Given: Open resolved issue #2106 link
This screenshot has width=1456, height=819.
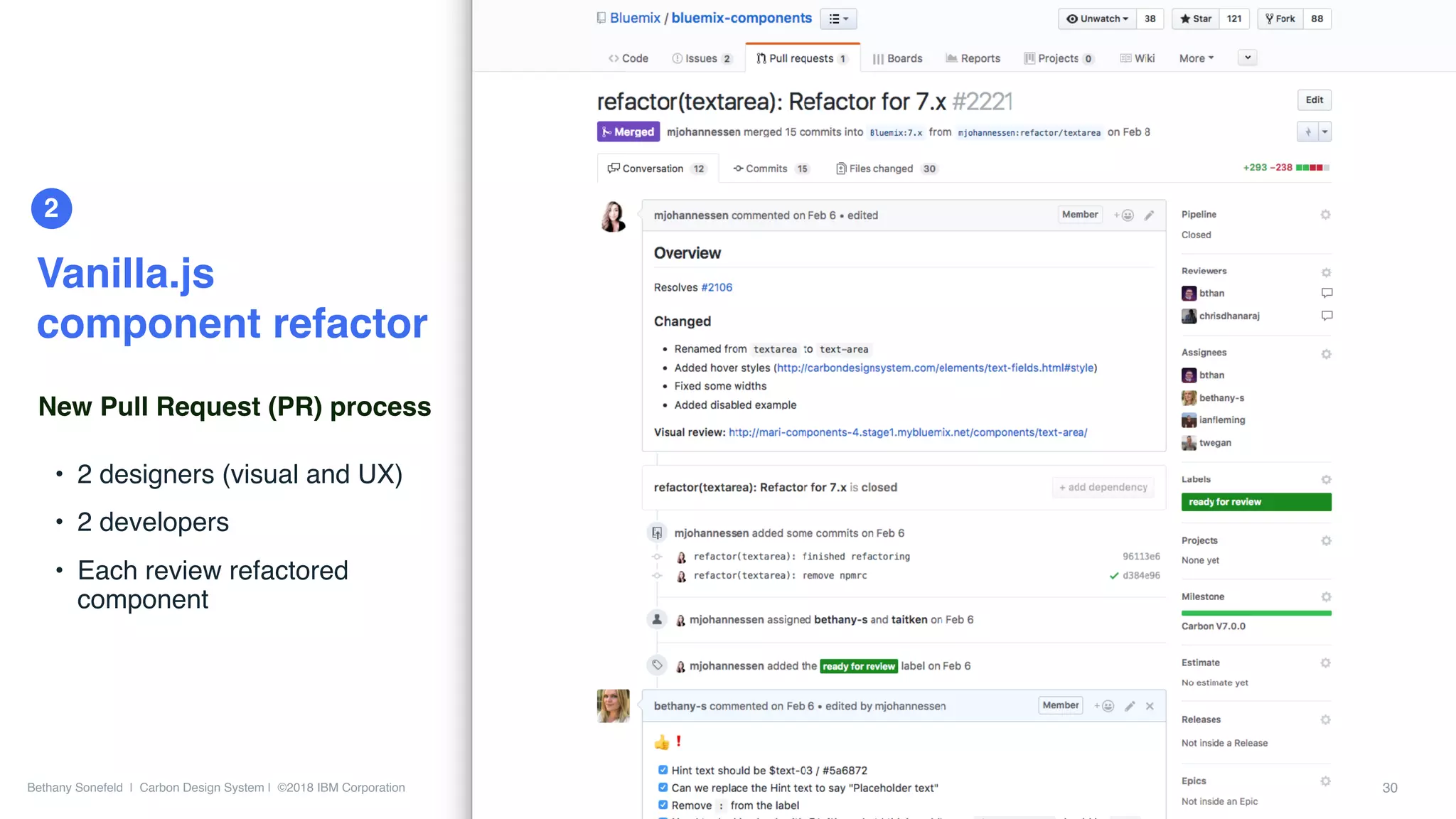Looking at the screenshot, I should point(717,287).
